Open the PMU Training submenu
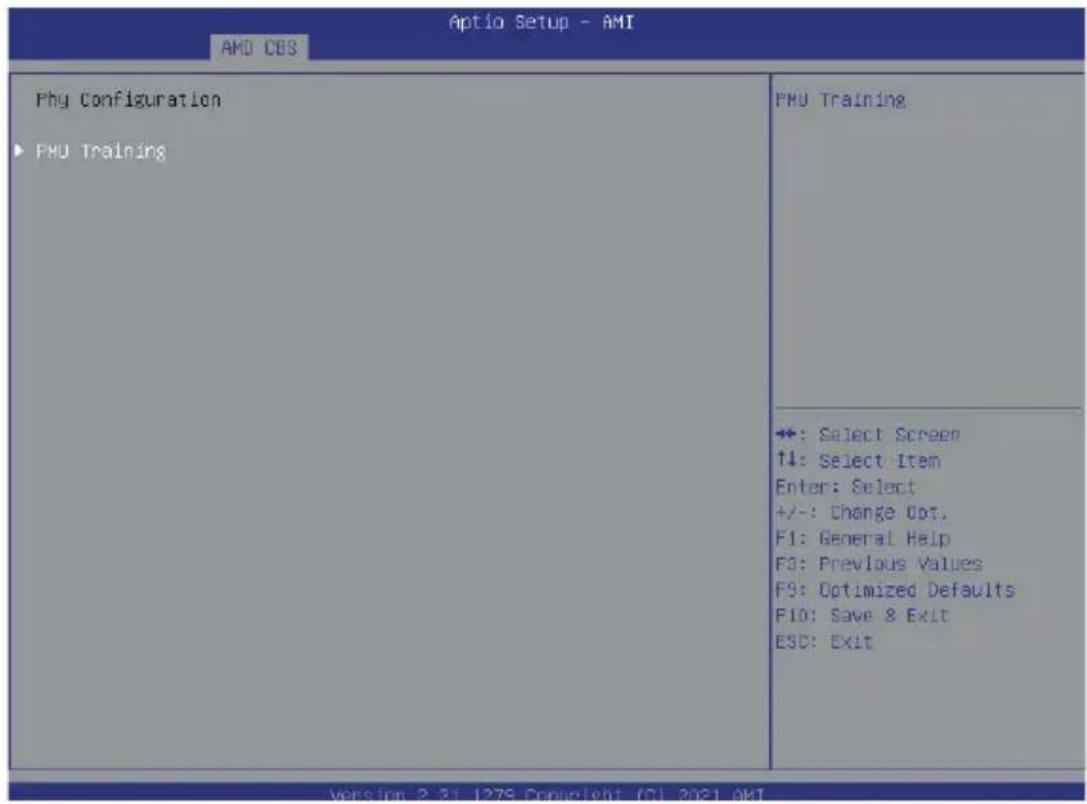1087x804 pixels. [101, 151]
